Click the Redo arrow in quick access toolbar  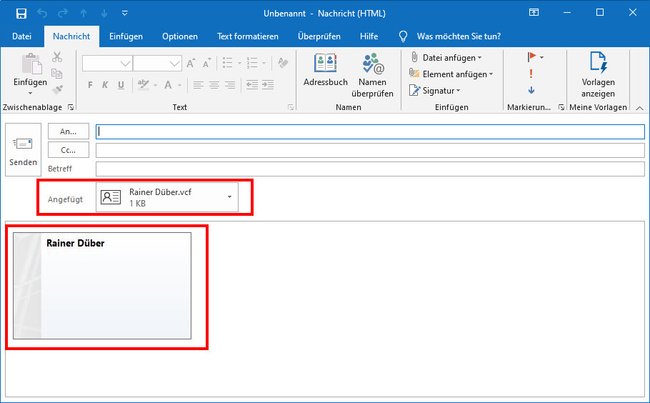tap(63, 13)
